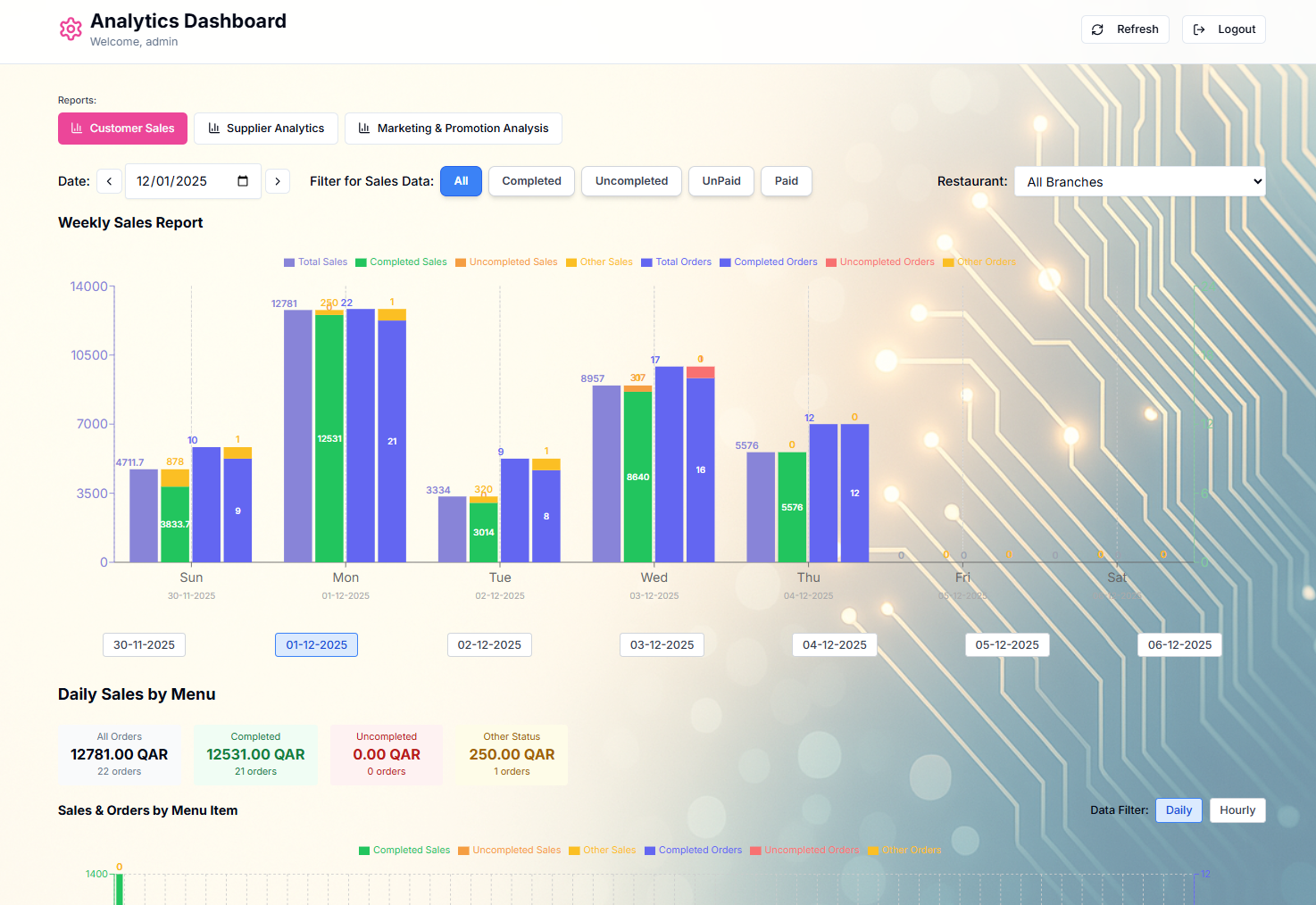The width and height of the screenshot is (1316, 905).
Task: Toggle Uncompleted Orders legend in weekly chart
Action: (x=880, y=262)
